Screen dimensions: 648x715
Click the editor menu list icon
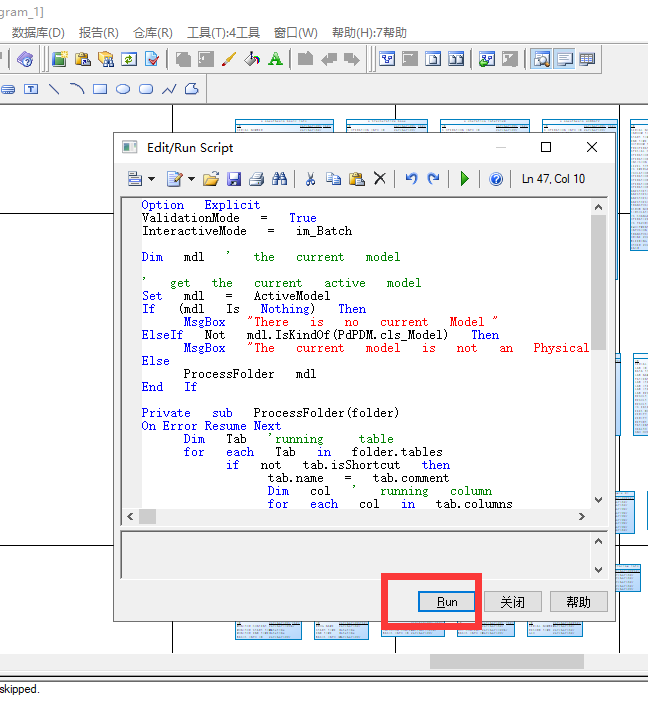[x=135, y=179]
